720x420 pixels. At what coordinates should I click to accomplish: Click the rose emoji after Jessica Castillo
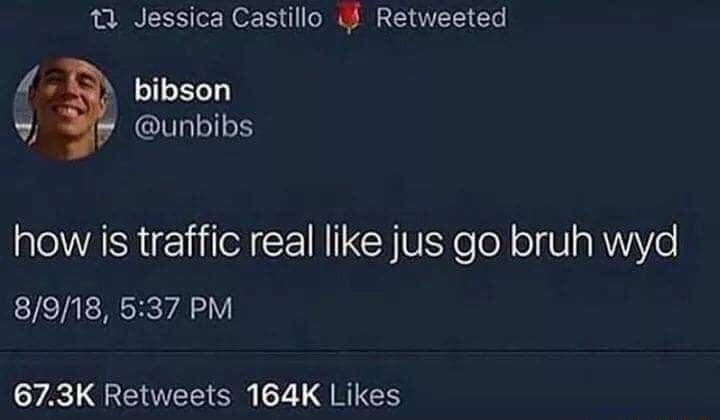(x=349, y=20)
